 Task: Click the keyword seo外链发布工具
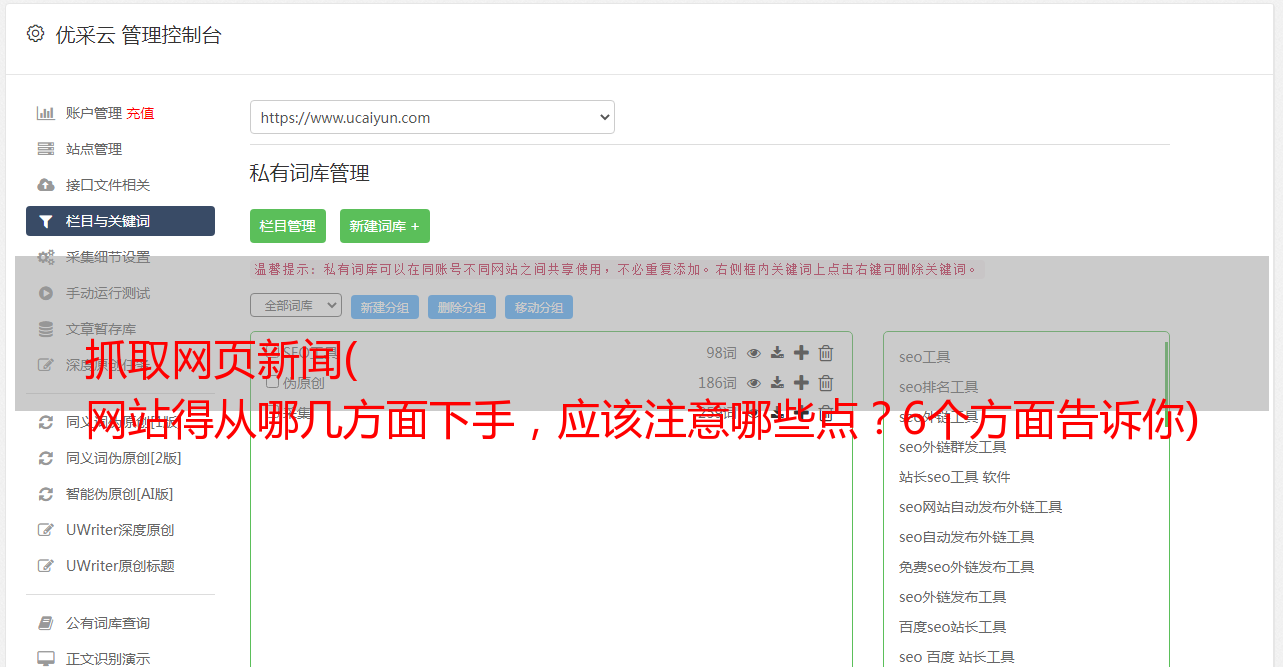pyautogui.click(x=953, y=597)
